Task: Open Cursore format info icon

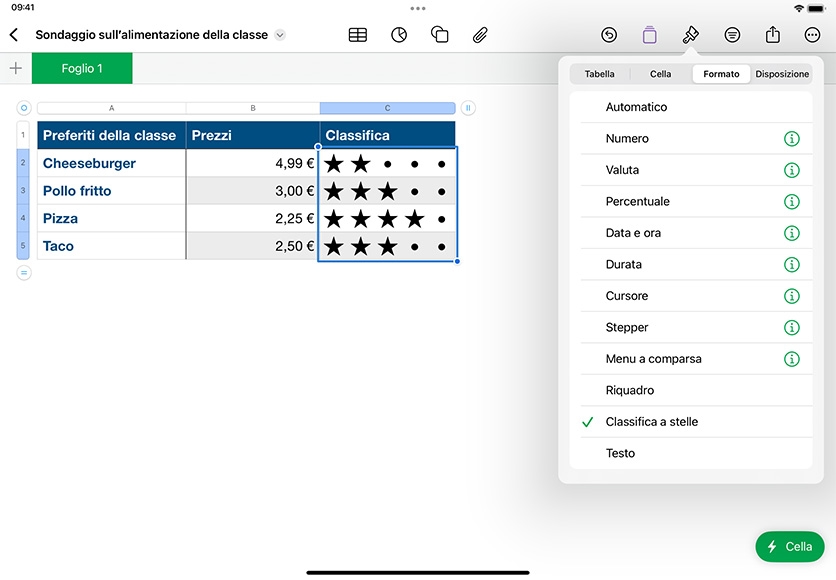Action: click(792, 296)
